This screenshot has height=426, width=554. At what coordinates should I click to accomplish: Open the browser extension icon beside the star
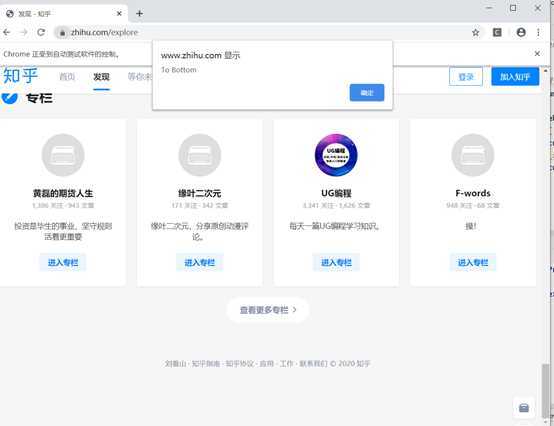point(497,32)
